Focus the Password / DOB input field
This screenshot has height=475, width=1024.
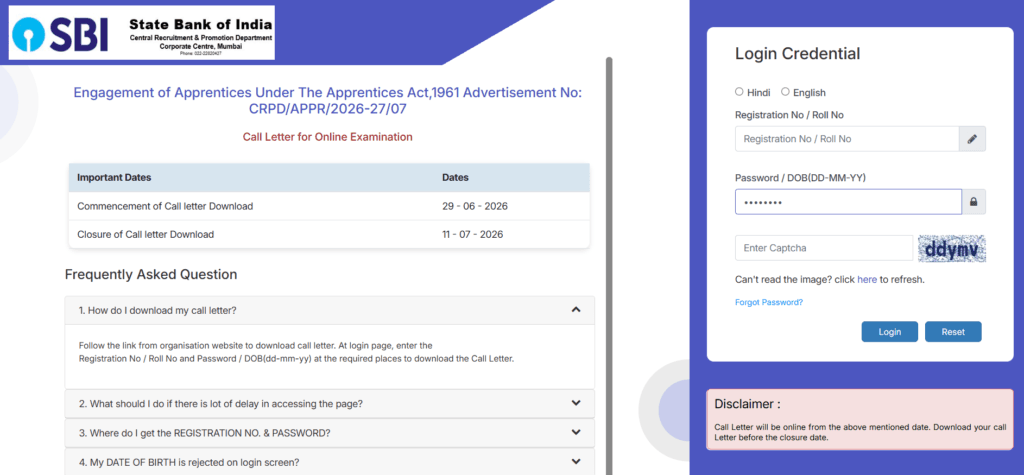click(848, 202)
